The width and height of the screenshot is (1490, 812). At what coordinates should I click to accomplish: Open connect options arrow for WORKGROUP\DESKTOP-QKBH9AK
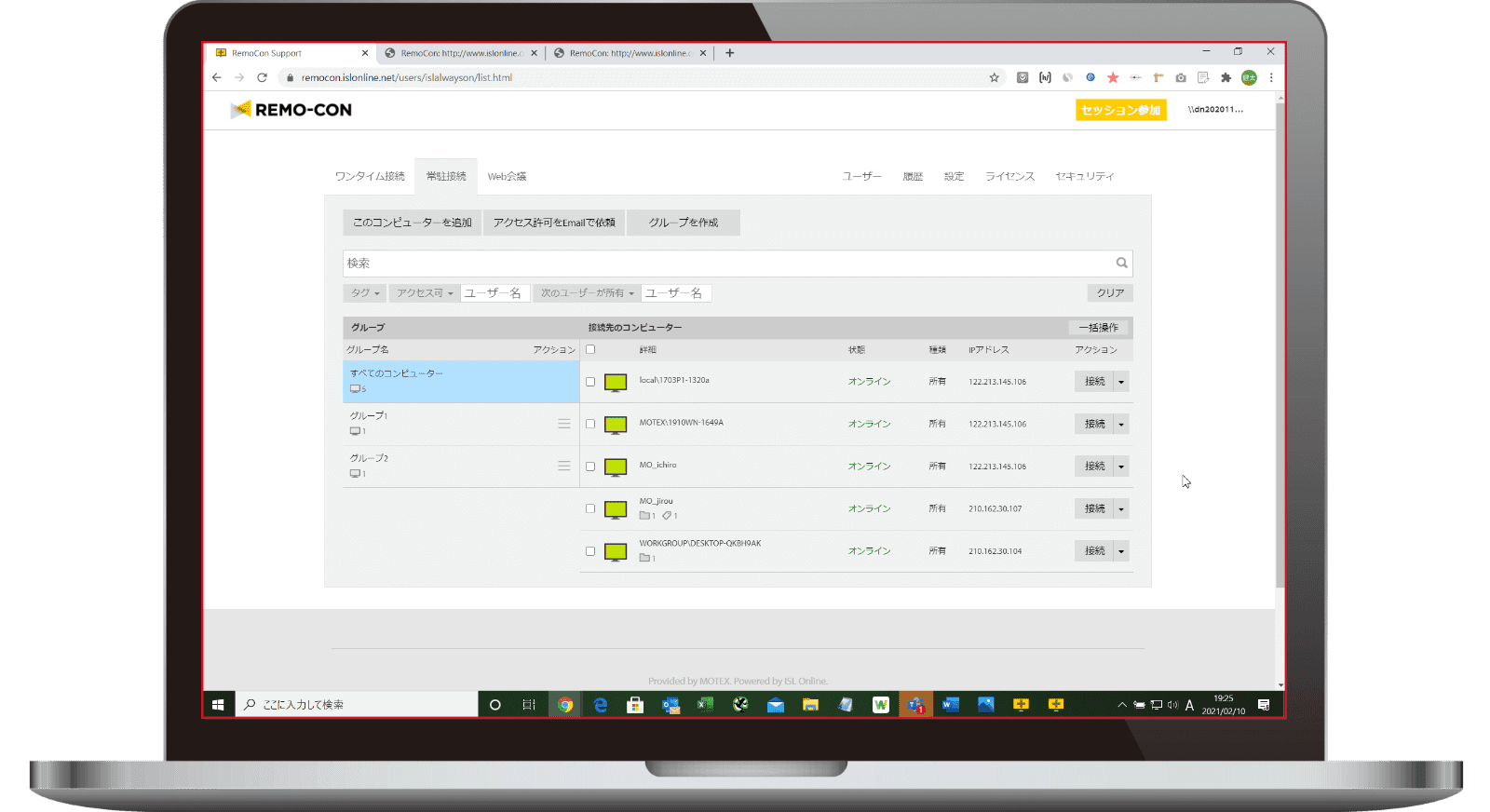(x=1121, y=551)
